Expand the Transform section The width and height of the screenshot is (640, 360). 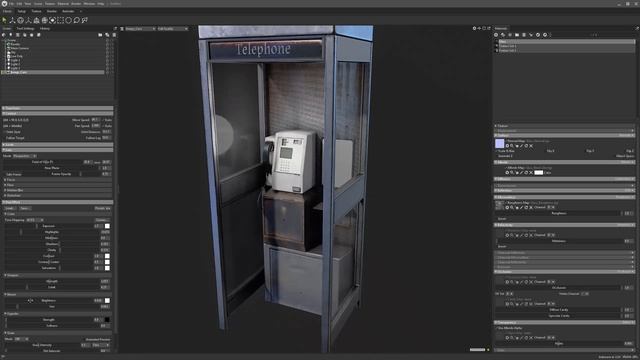pyautogui.click(x=58, y=108)
